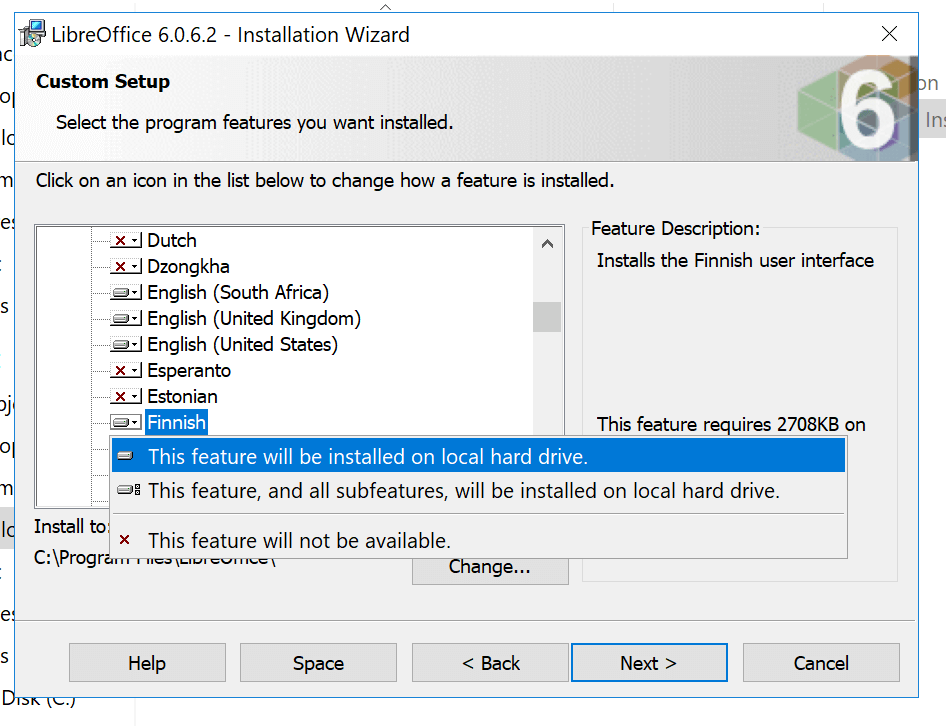Open the Help dialog

pos(146,662)
